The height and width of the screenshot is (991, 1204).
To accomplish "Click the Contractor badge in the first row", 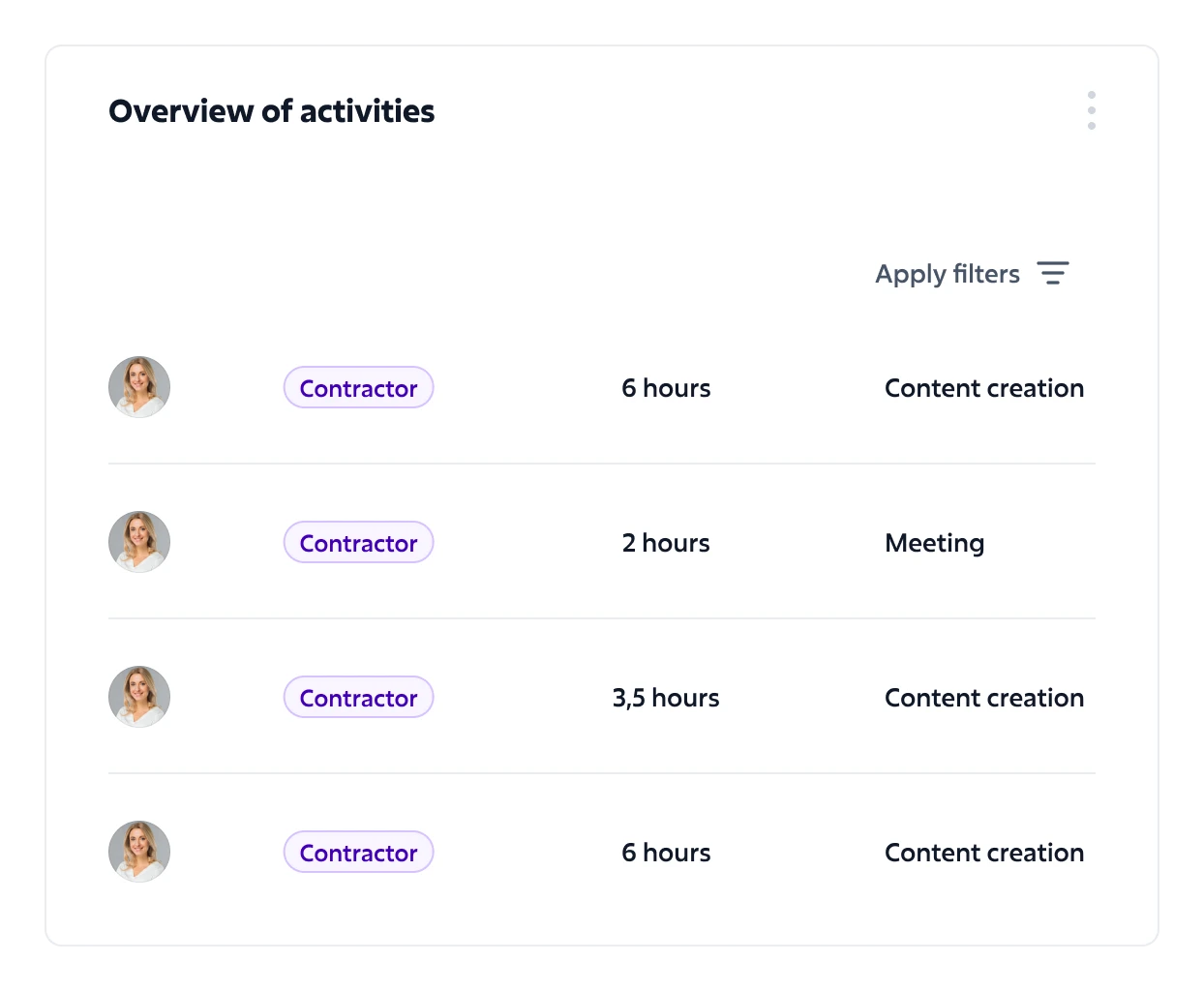I will [x=358, y=388].
